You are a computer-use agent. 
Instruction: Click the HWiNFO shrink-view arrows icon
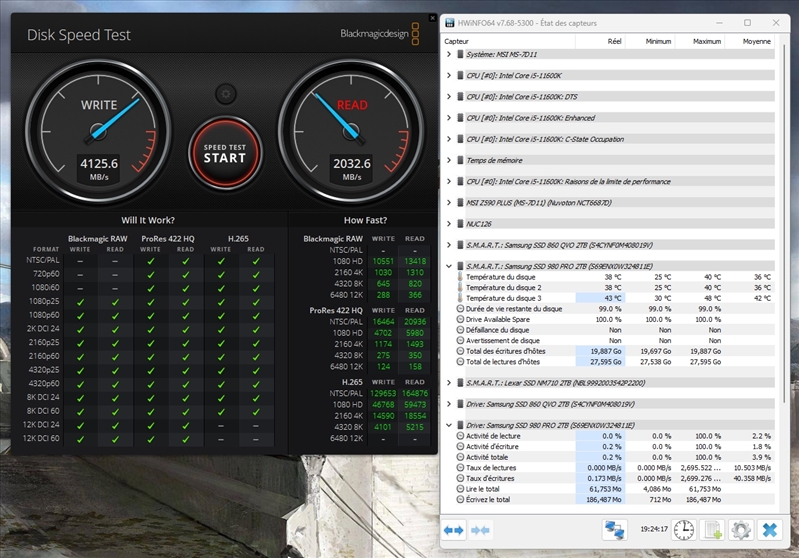click(480, 530)
